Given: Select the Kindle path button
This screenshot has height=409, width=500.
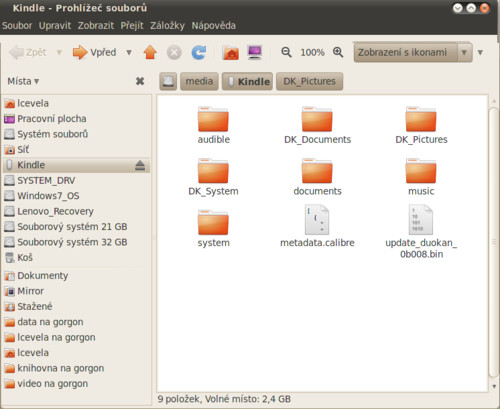Looking at the screenshot, I should [x=247, y=81].
